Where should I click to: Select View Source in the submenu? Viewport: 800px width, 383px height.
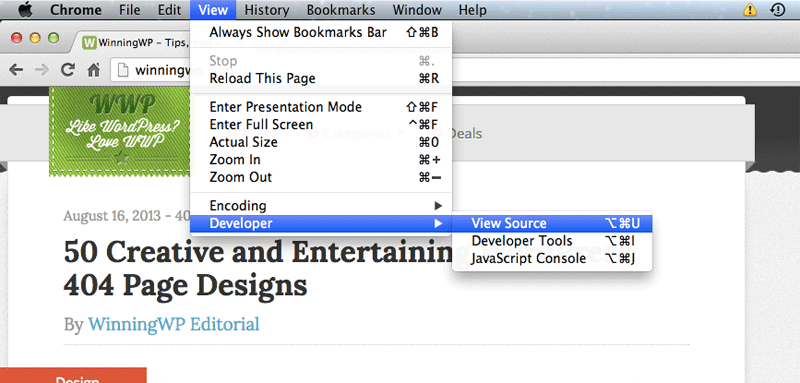pos(553,223)
